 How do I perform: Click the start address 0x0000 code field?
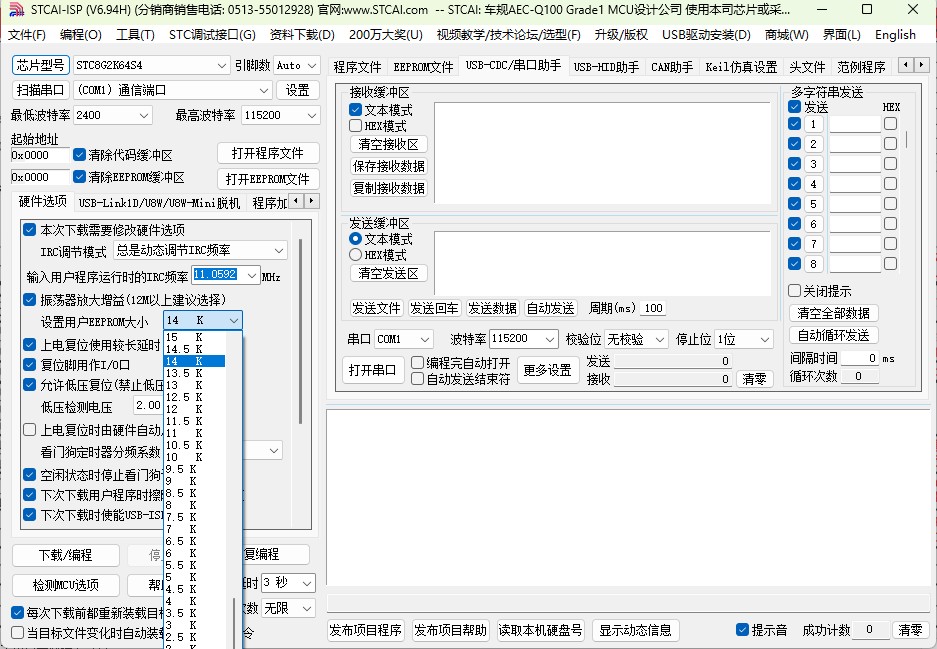click(x=40, y=155)
